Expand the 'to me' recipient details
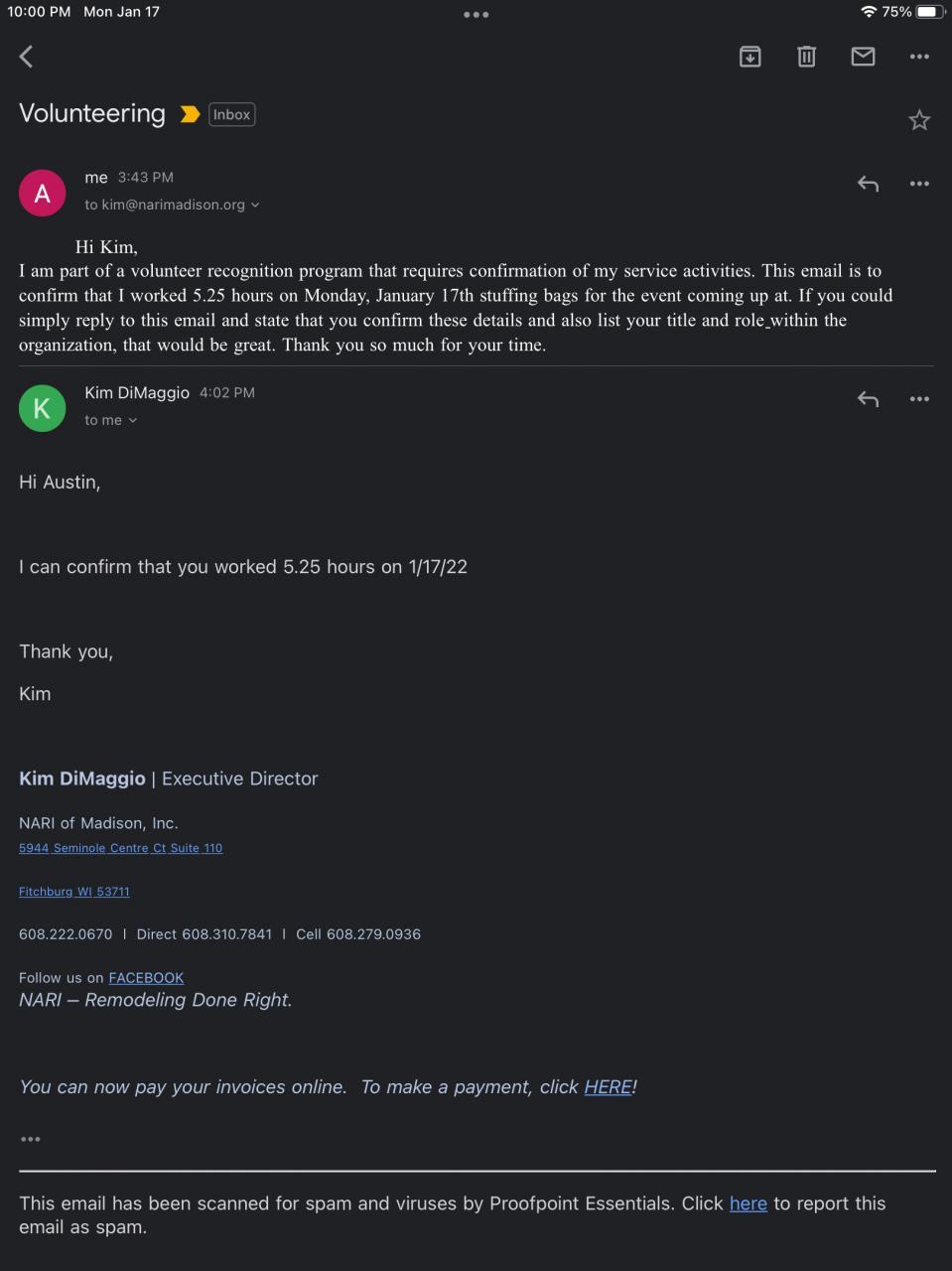Image resolution: width=952 pixels, height=1271 pixels. [132, 421]
